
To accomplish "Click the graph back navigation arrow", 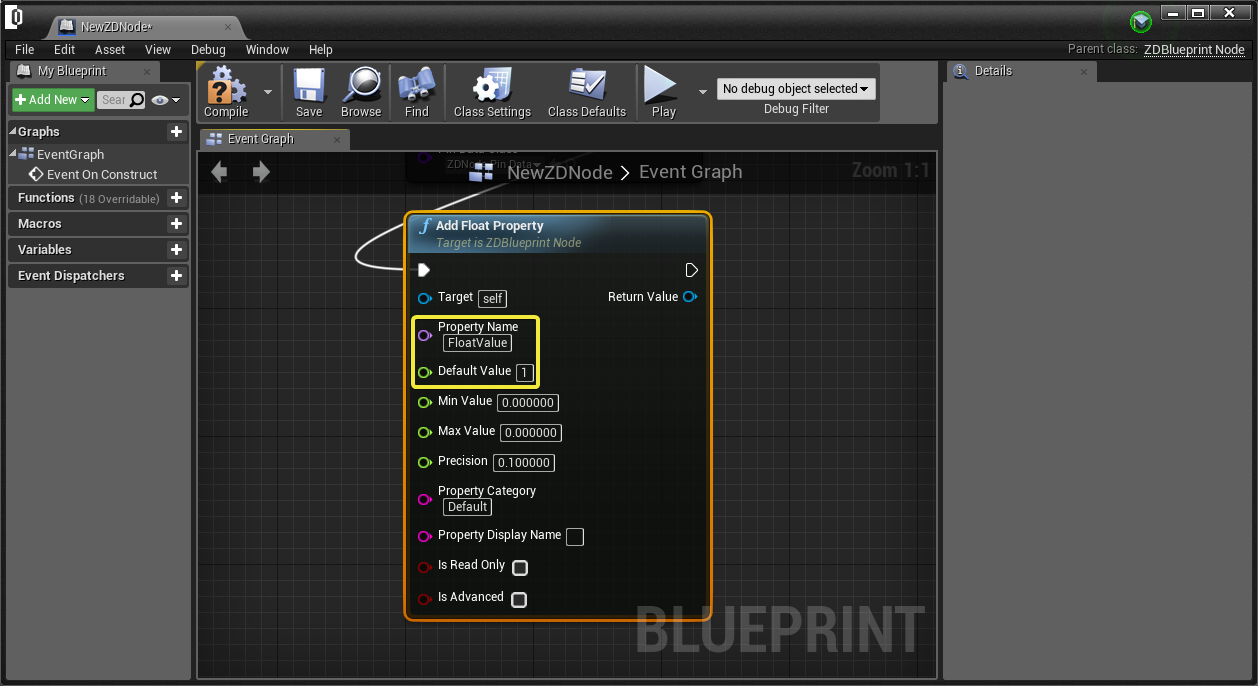I will [x=219, y=172].
